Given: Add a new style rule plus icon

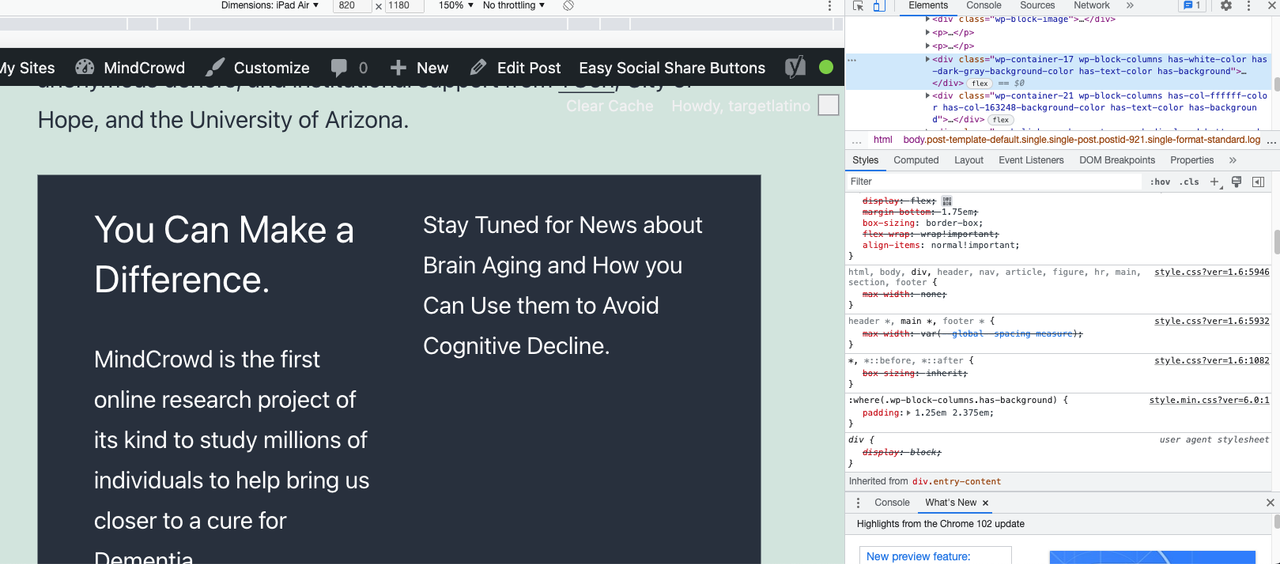Looking at the screenshot, I should 1215,182.
